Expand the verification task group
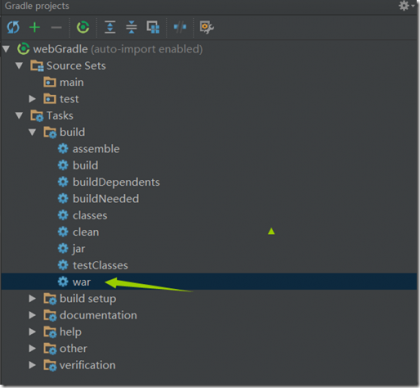 pyautogui.click(x=32, y=365)
